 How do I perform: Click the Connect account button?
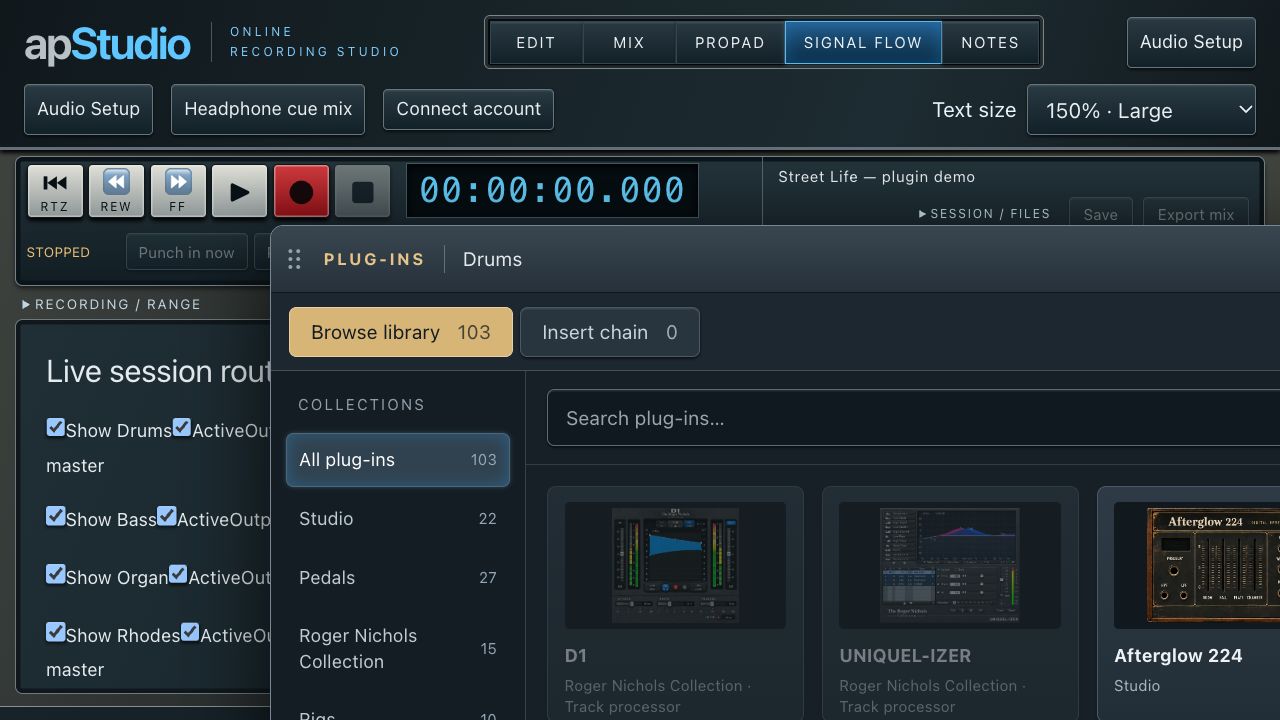pyautogui.click(x=468, y=109)
